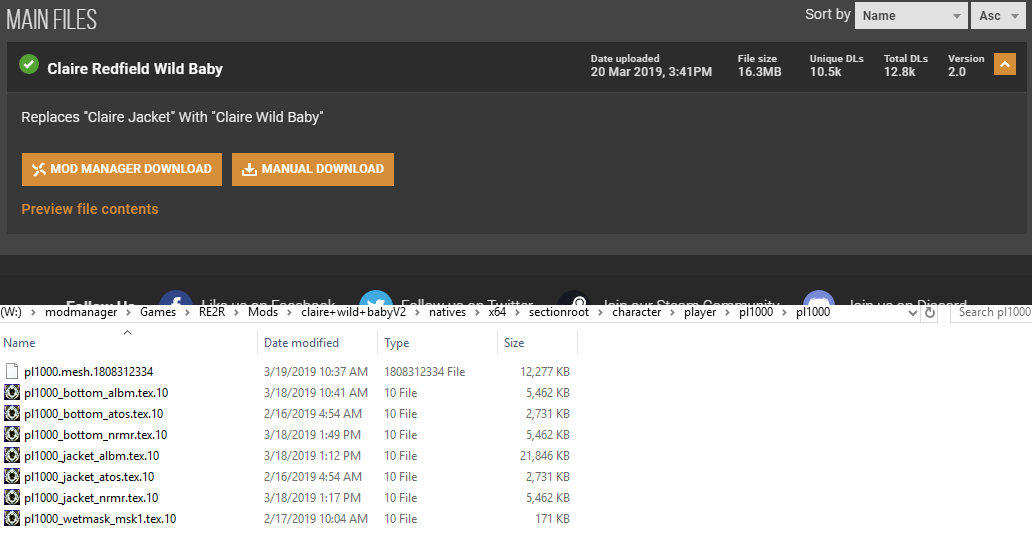This screenshot has width=1032, height=535.
Task: Open the address bar history dropdown arrow
Action: coord(912,313)
